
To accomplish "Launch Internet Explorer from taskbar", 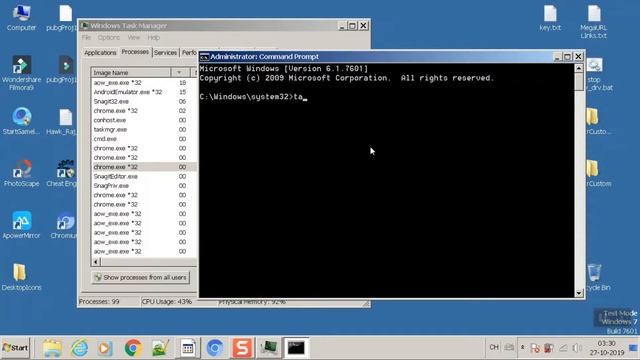I will (79, 348).
